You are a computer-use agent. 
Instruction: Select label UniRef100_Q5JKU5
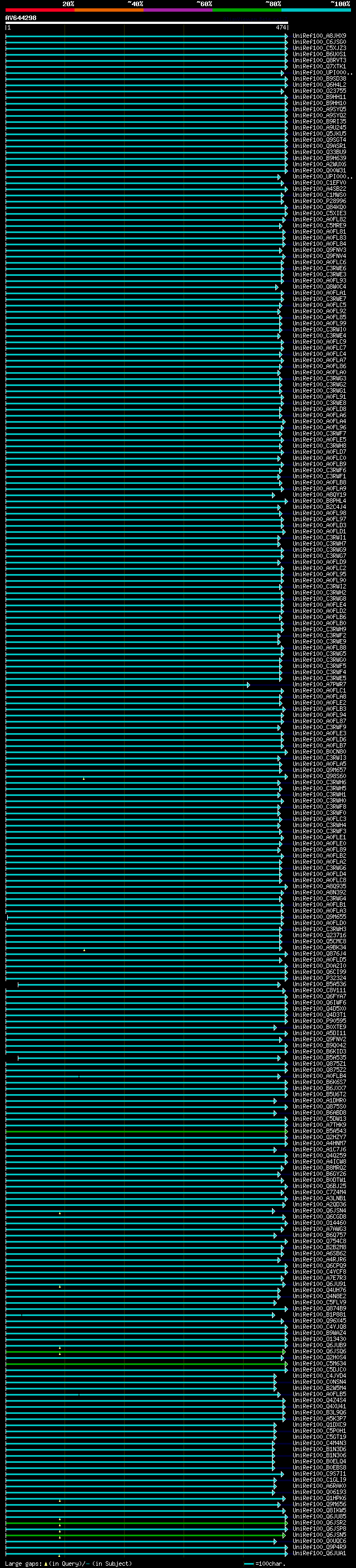(x=319, y=133)
